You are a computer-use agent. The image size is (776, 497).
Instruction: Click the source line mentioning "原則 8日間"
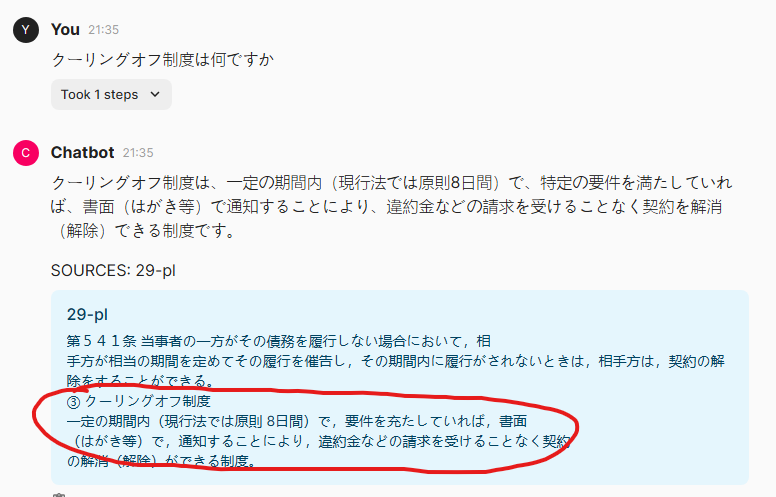pyautogui.click(x=297, y=421)
